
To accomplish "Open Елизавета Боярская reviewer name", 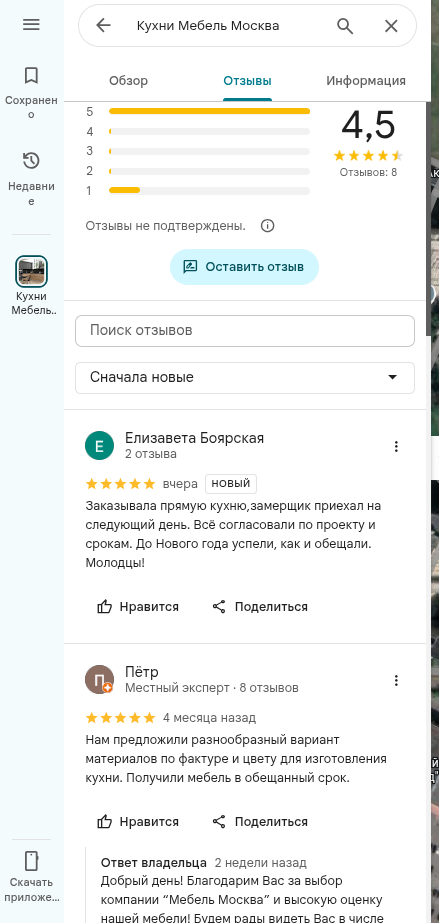I will [195, 438].
